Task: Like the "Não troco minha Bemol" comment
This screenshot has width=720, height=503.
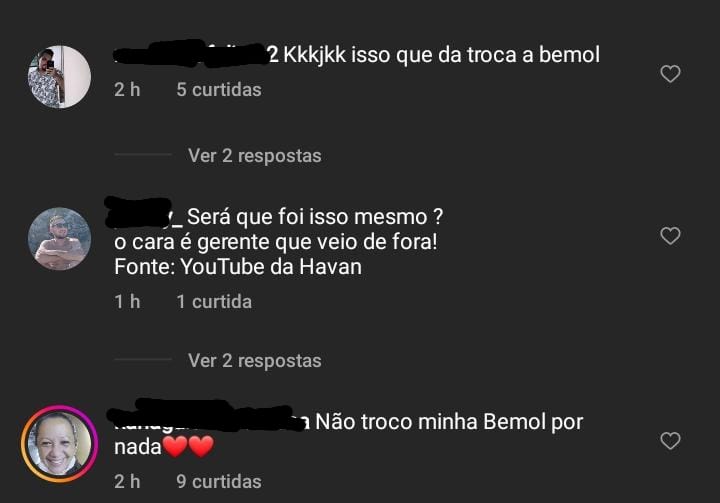Action: (x=670, y=441)
